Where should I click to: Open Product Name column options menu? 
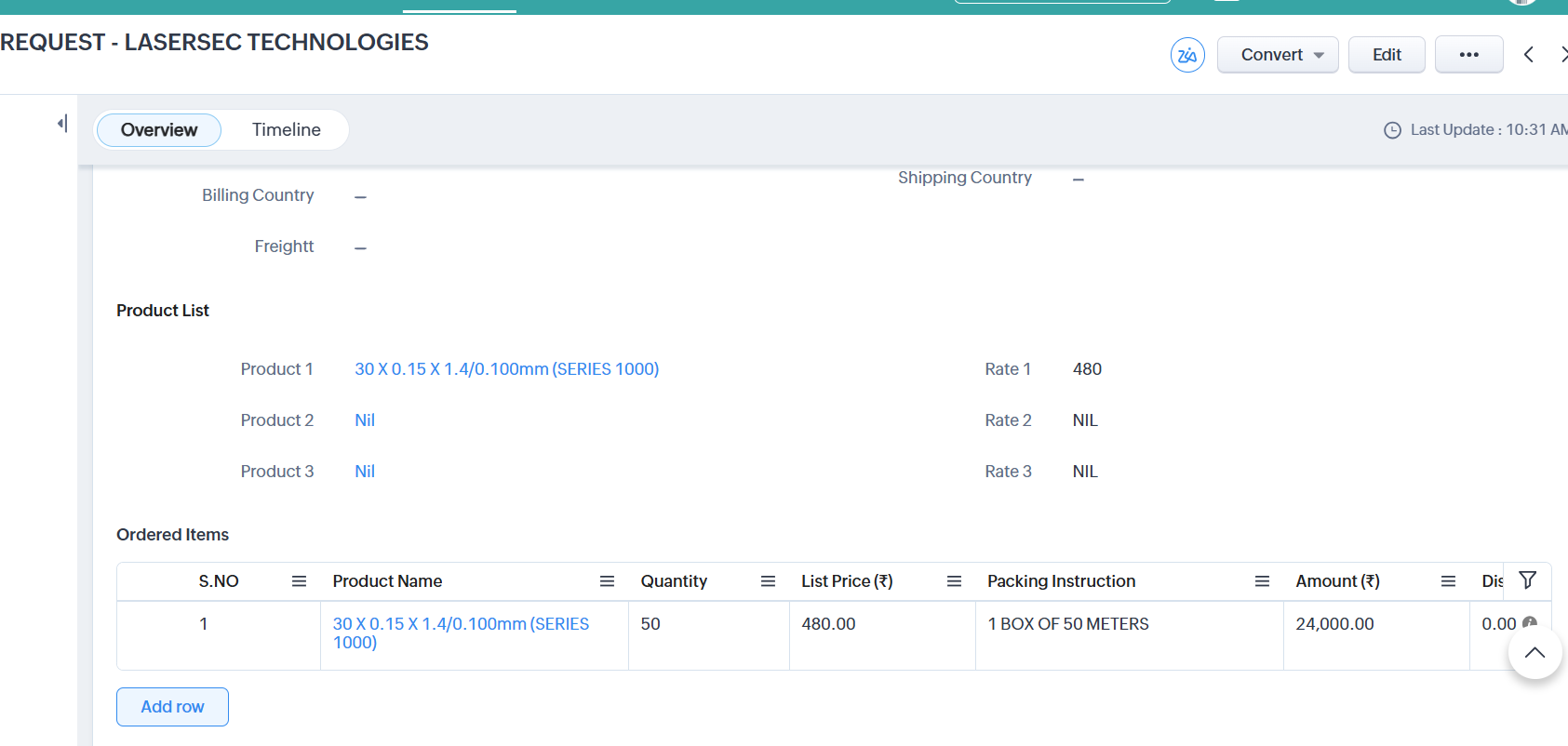click(x=607, y=581)
